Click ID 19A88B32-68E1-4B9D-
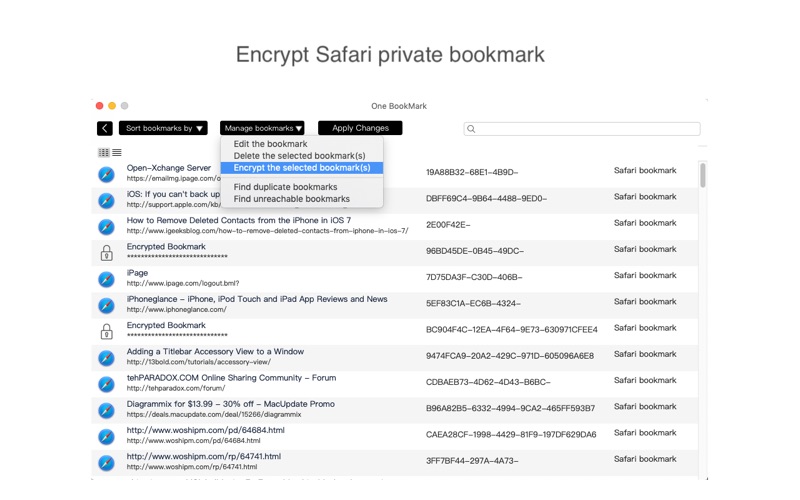The width and height of the screenshot is (800, 500). pyautogui.click(x=472, y=172)
